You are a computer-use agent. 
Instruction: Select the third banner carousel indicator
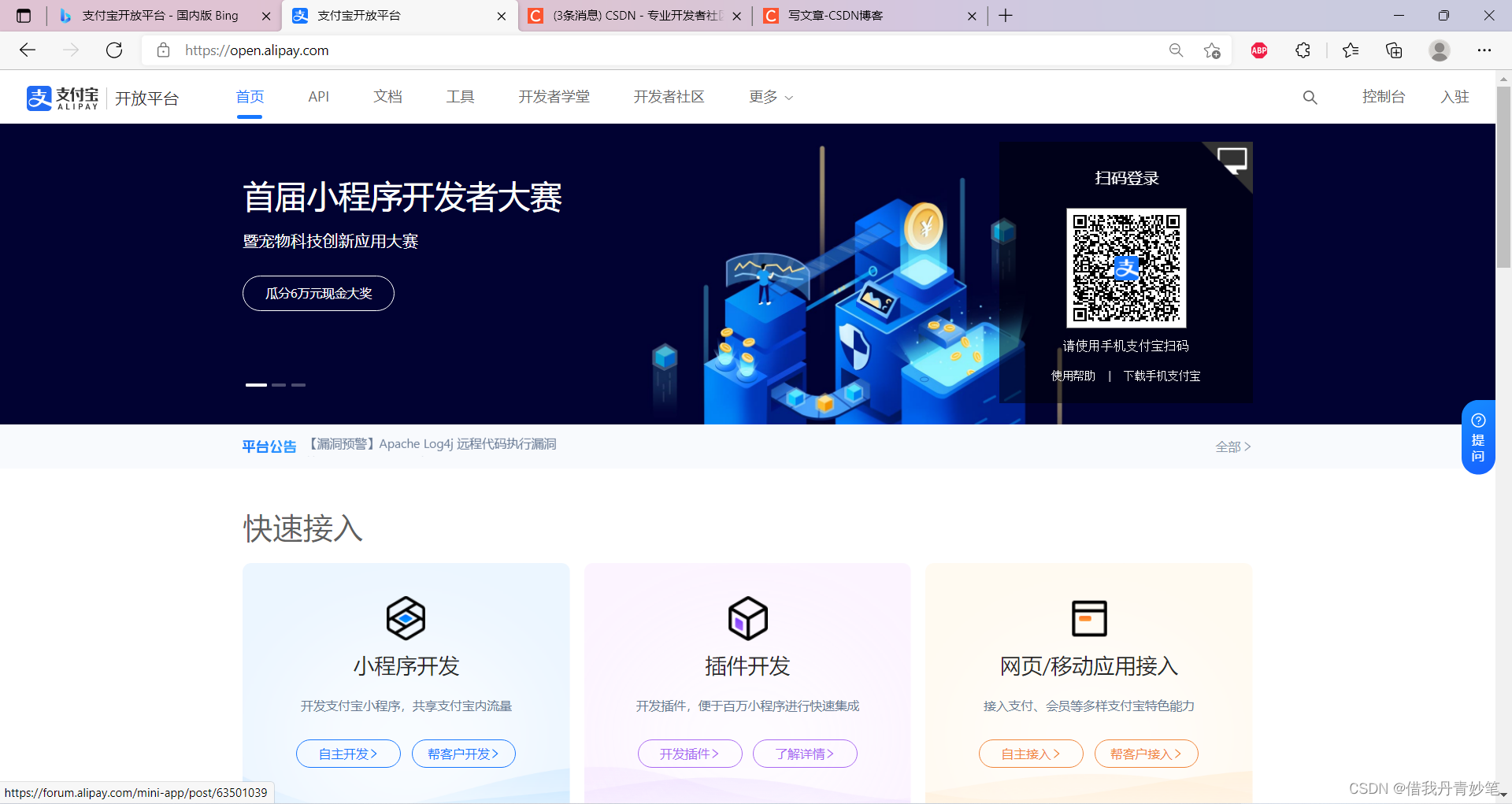[x=298, y=385]
